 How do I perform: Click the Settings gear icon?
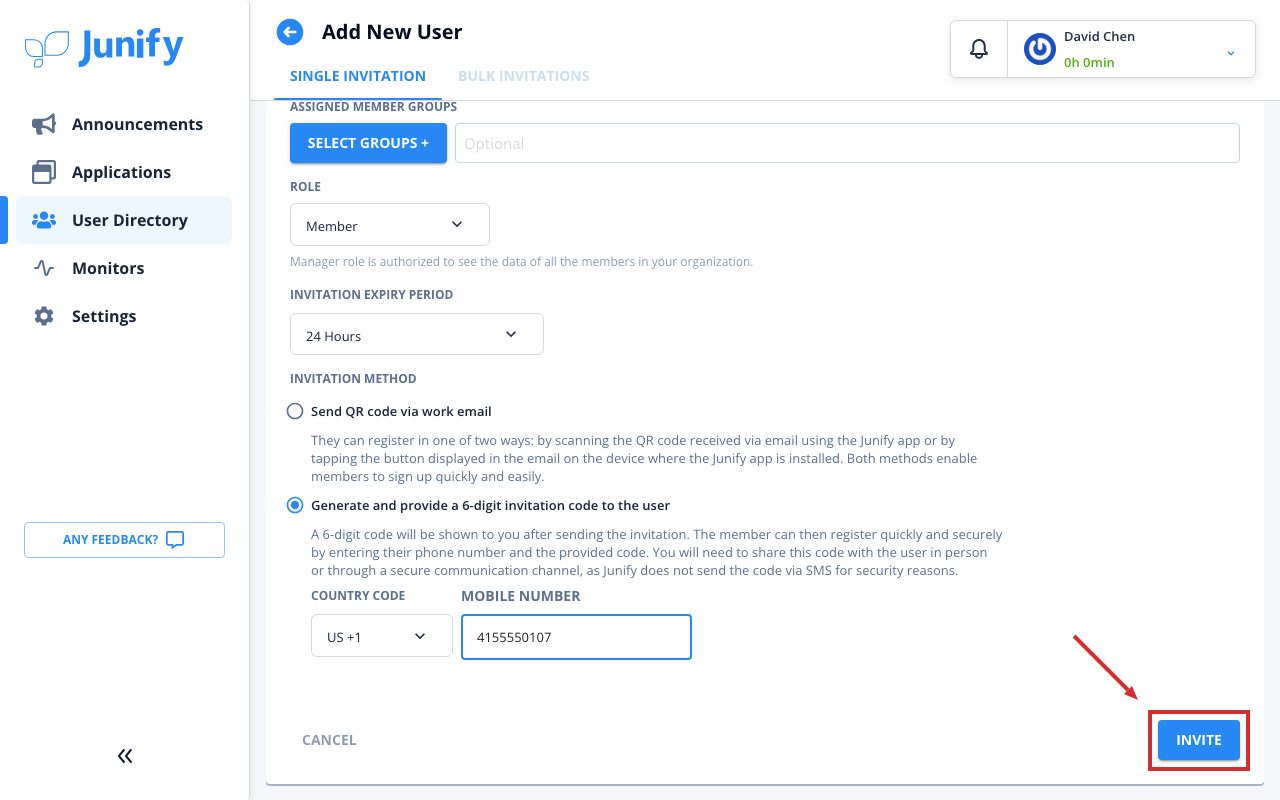point(44,316)
